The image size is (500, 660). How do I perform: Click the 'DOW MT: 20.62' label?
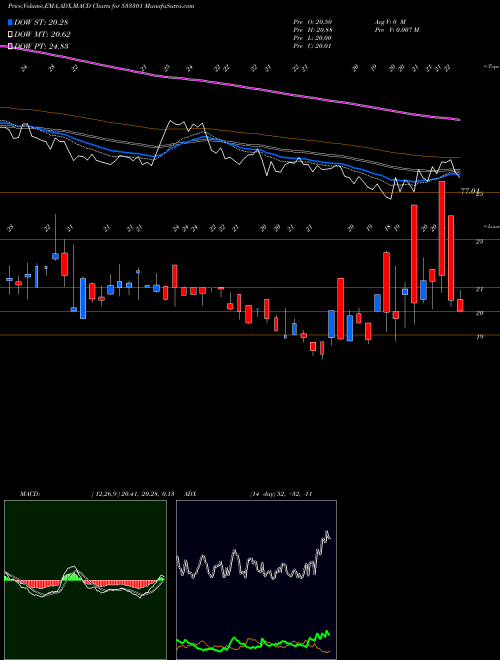pyautogui.click(x=42, y=35)
